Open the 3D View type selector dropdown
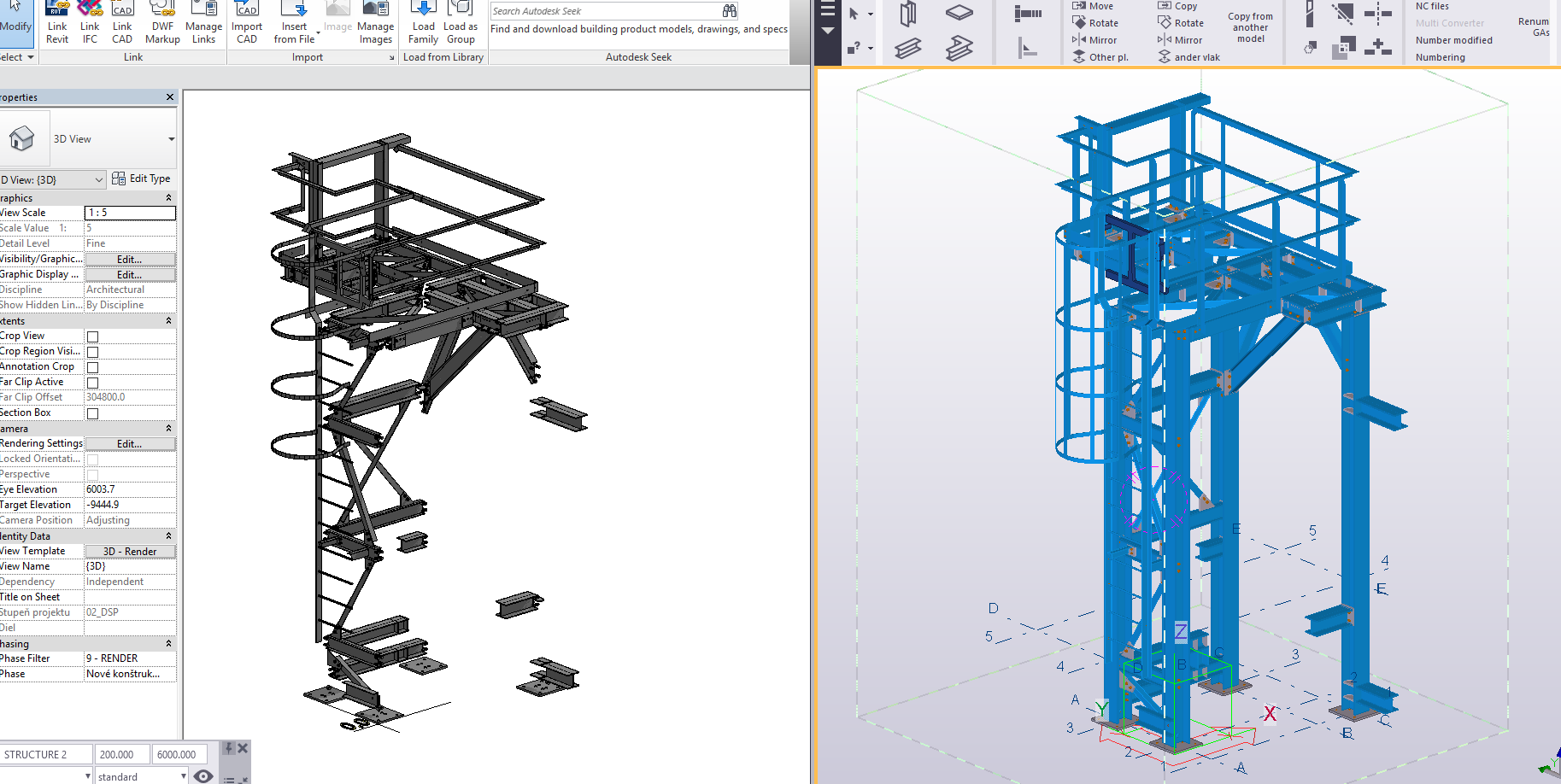The image size is (1561, 784). pos(172,139)
